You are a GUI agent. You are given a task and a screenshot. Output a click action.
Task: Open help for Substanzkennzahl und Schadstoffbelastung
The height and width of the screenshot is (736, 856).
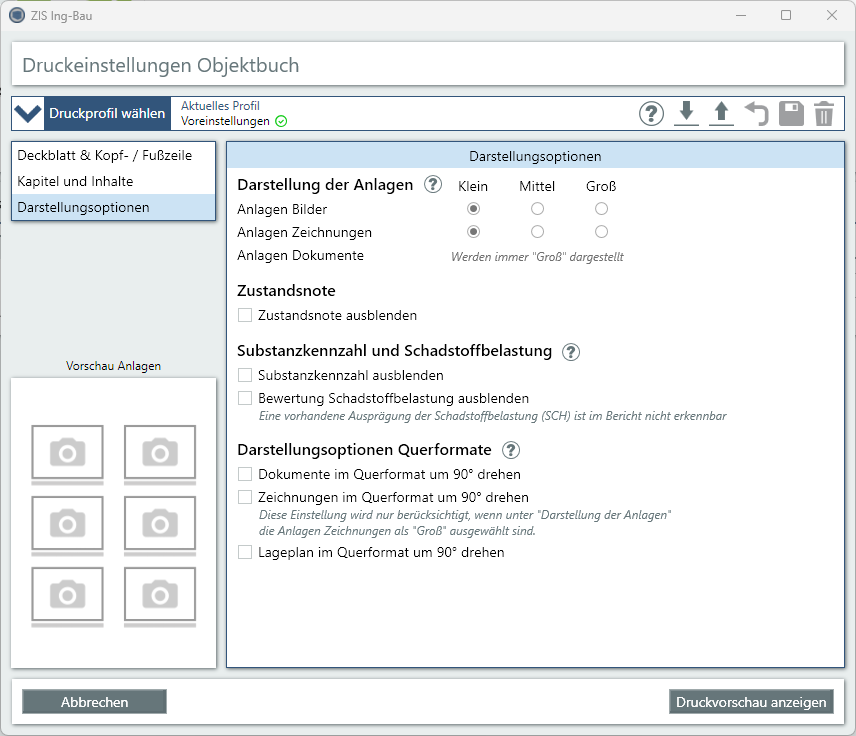pos(570,351)
